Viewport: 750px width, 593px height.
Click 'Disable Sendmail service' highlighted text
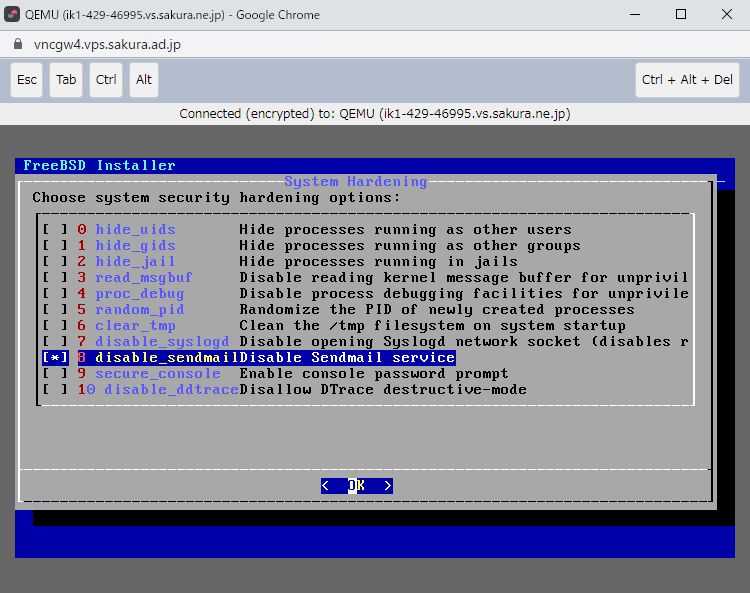point(347,358)
